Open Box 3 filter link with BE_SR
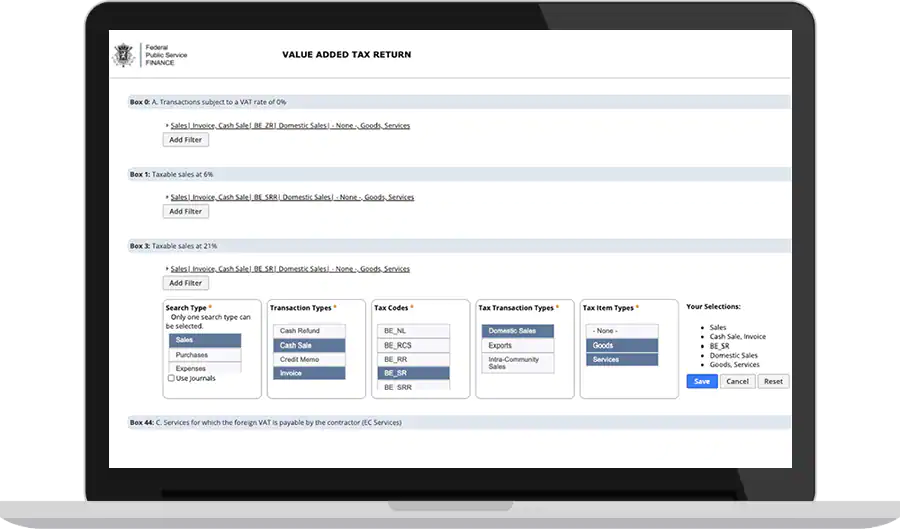This screenshot has width=900, height=529. (290, 269)
